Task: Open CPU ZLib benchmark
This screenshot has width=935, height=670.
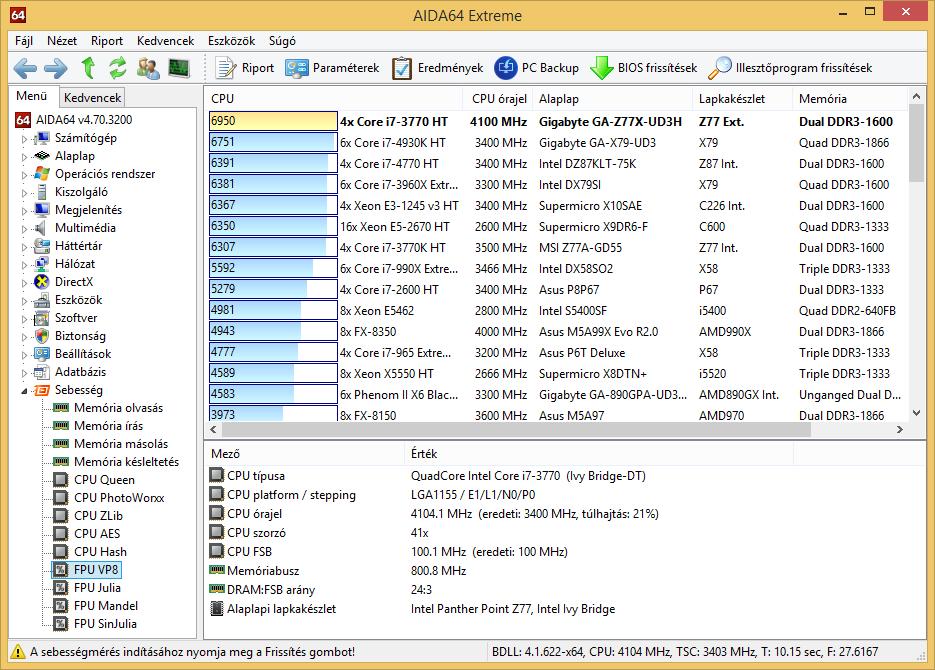Action: pos(98,515)
